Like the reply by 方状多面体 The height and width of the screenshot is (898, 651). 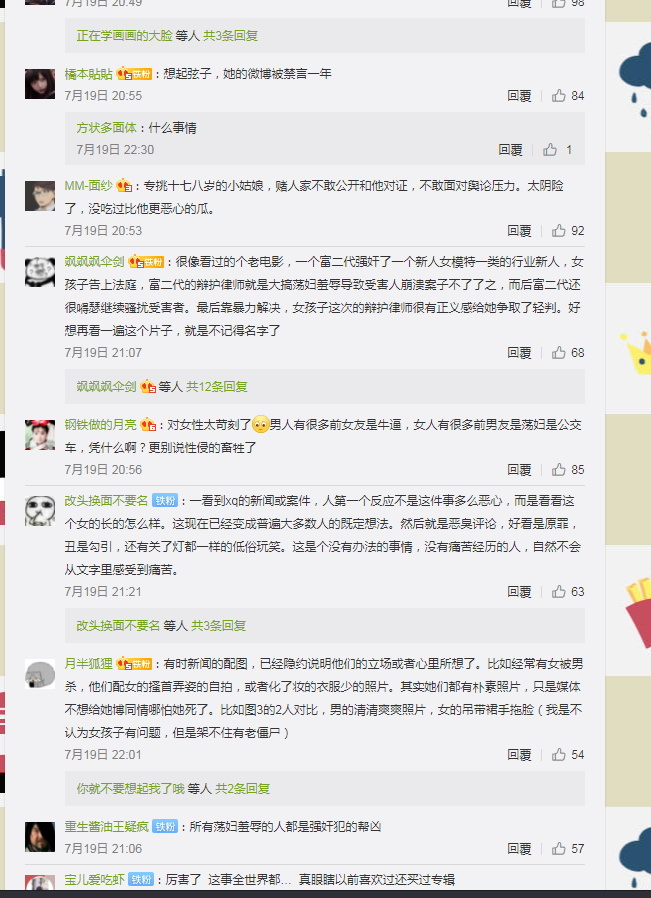click(550, 150)
